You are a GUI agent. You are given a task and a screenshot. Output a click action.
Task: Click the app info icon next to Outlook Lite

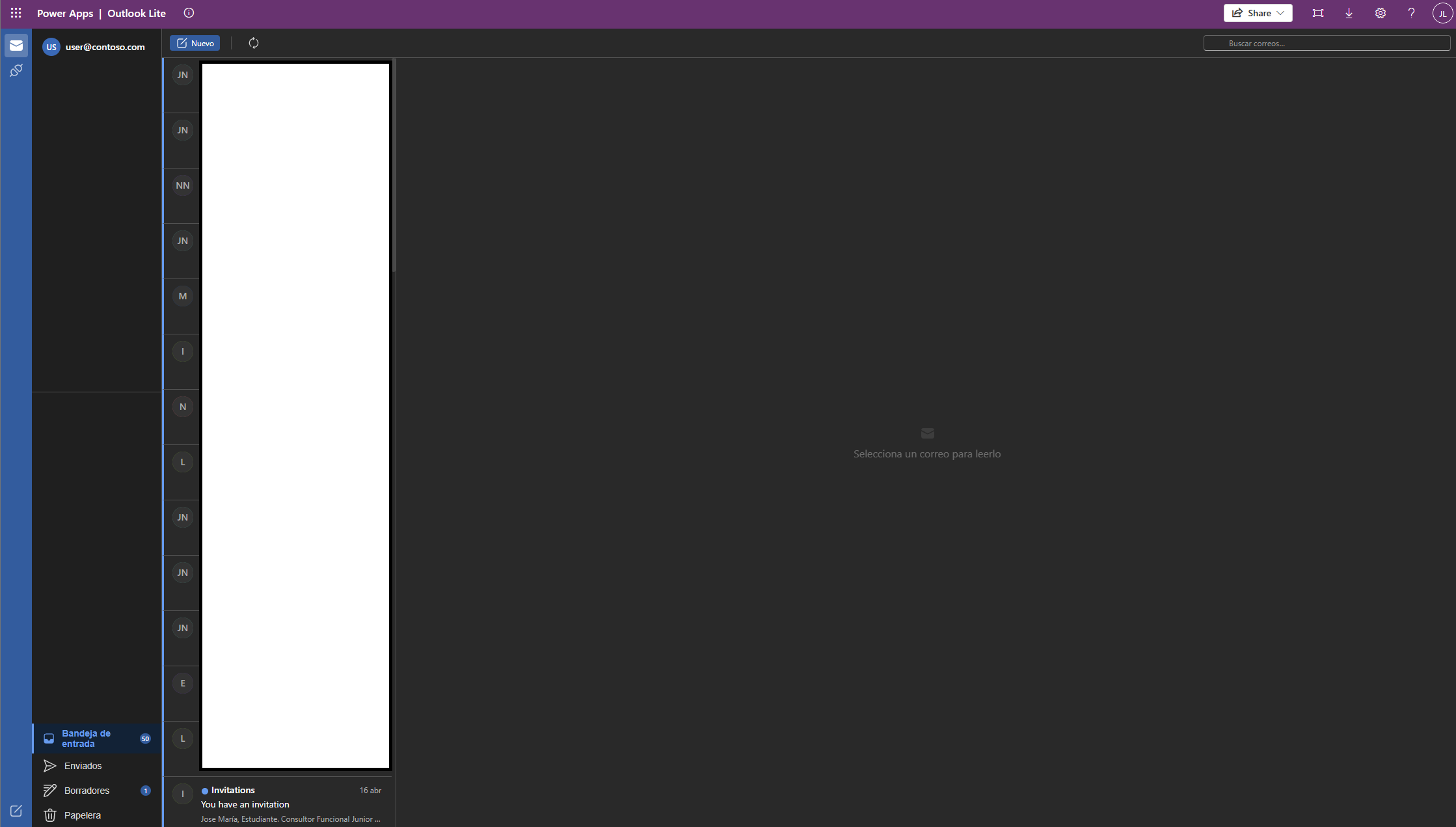pyautogui.click(x=189, y=13)
